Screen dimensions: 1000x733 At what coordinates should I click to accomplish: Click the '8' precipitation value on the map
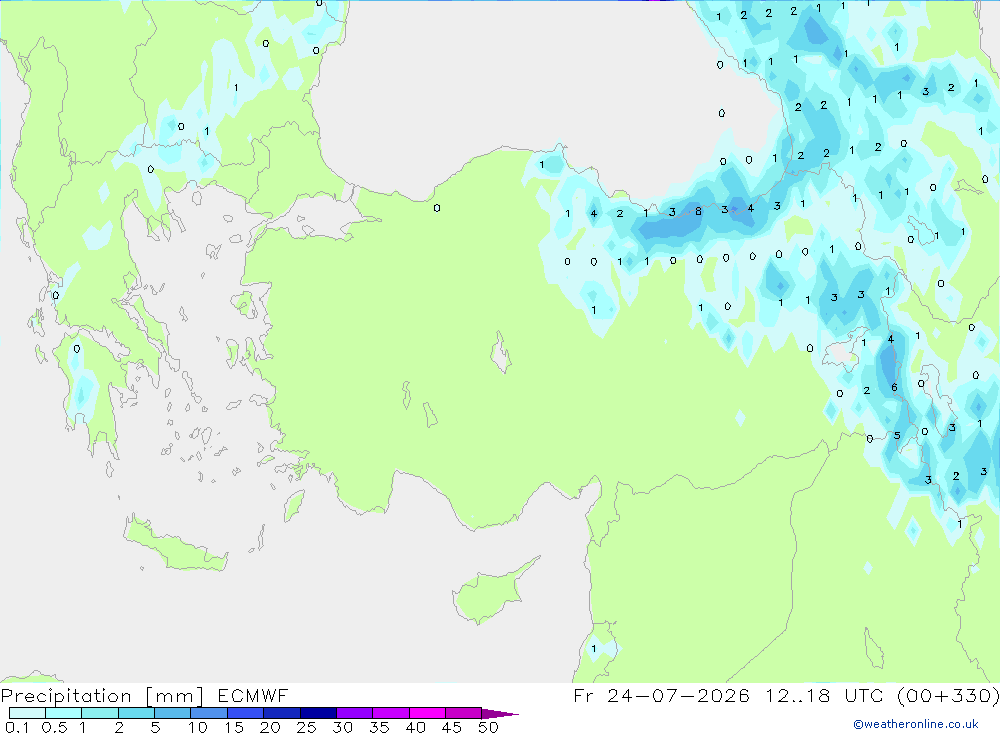coord(698,211)
